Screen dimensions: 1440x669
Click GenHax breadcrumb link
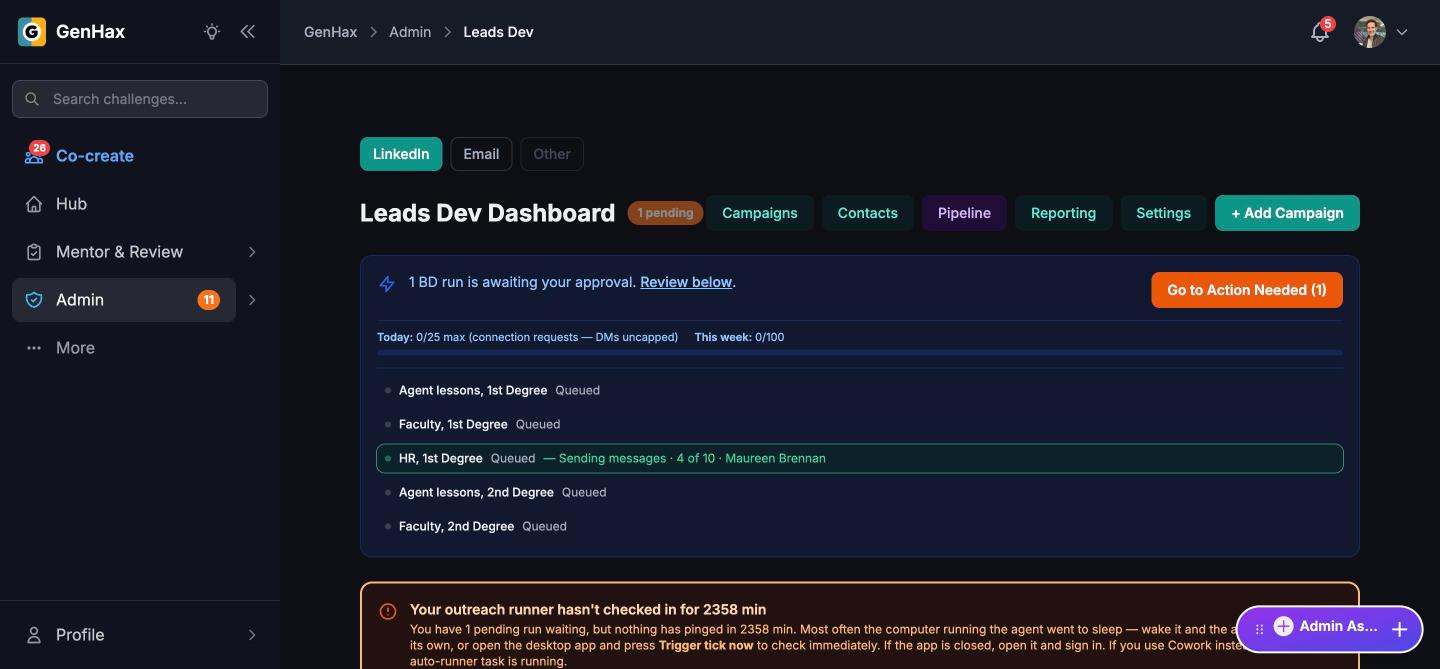point(331,32)
